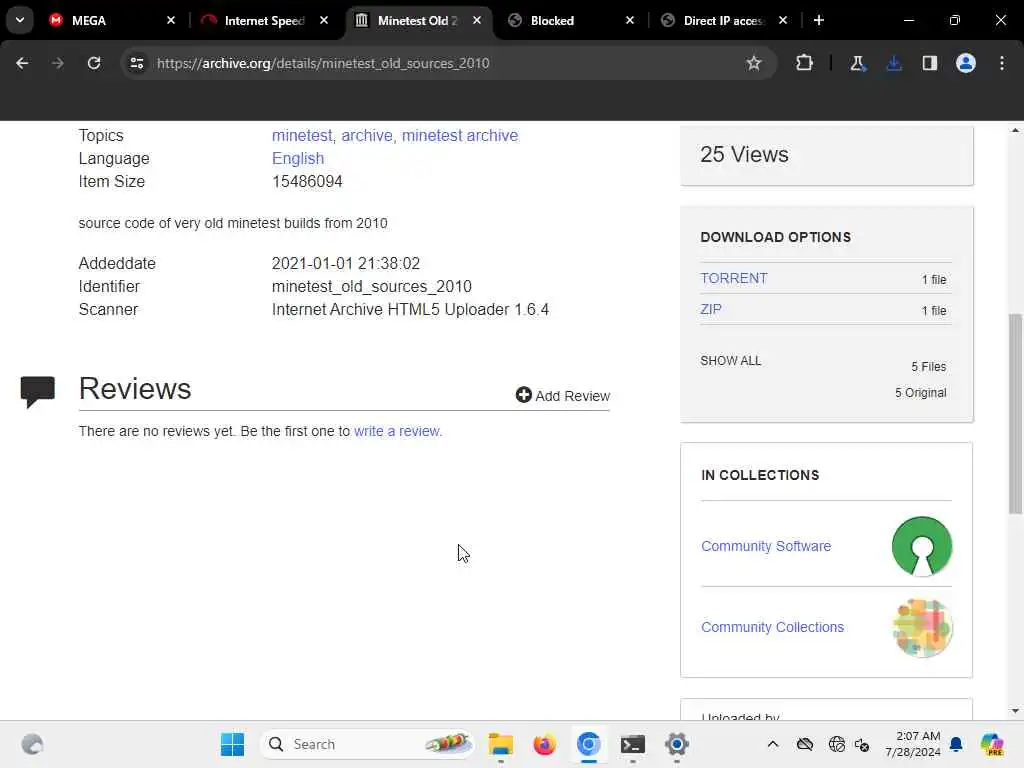The image size is (1024, 768).
Task: Open the Community Software collection link
Action: point(766,546)
